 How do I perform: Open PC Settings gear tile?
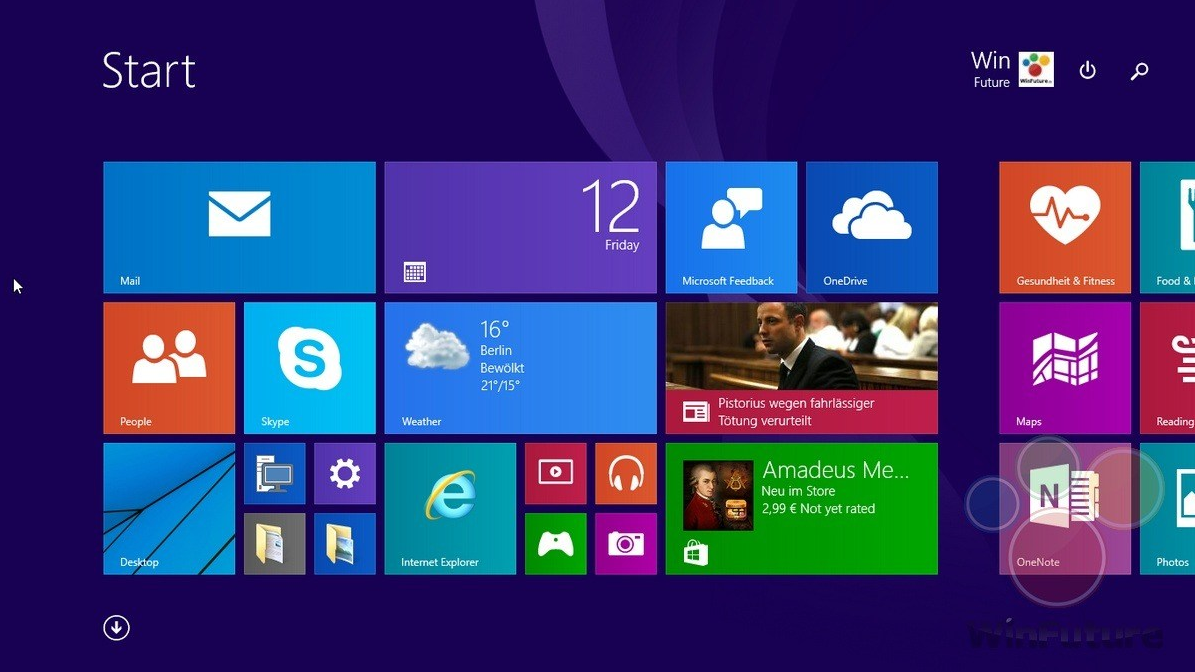tap(344, 473)
